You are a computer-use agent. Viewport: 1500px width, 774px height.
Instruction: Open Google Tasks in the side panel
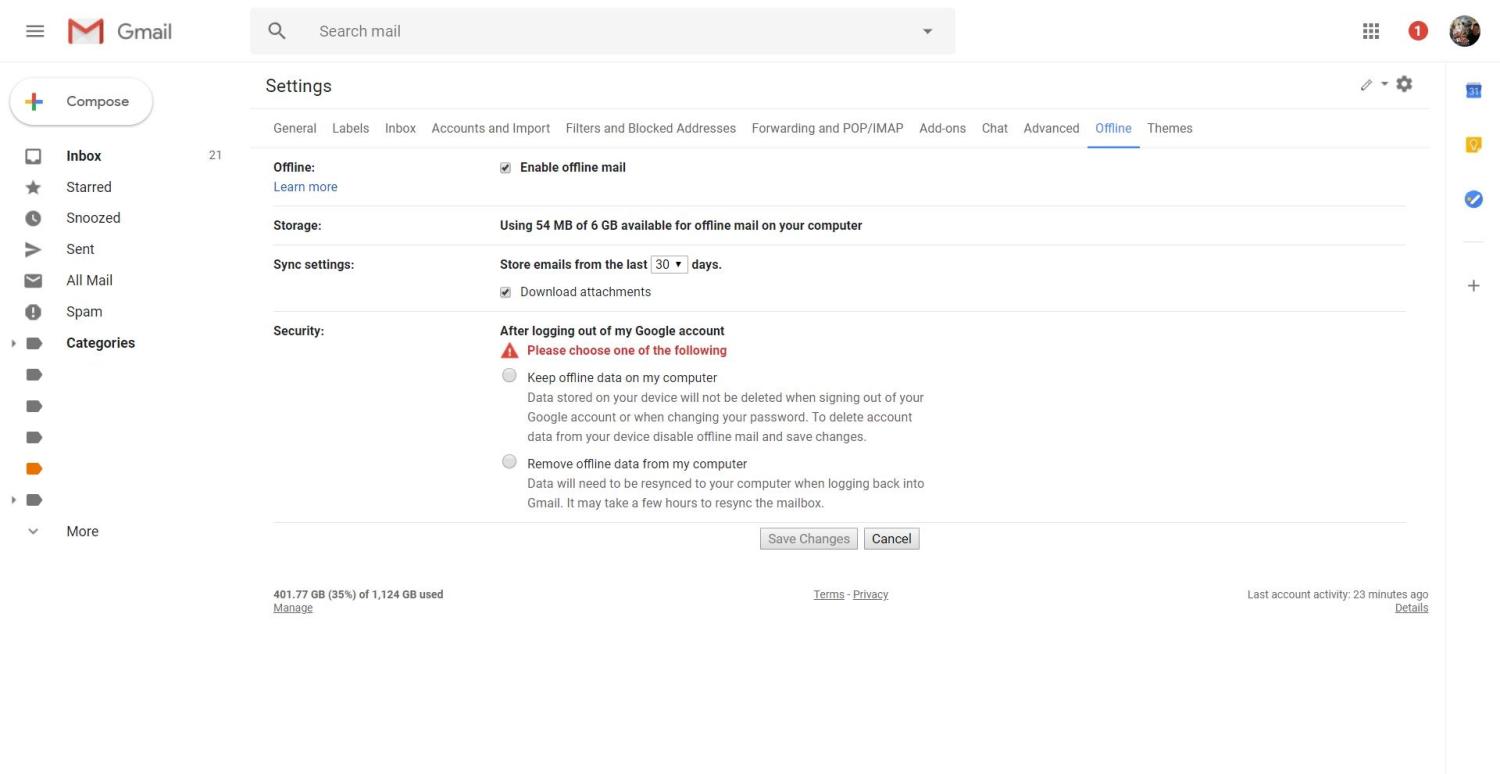[1473, 199]
